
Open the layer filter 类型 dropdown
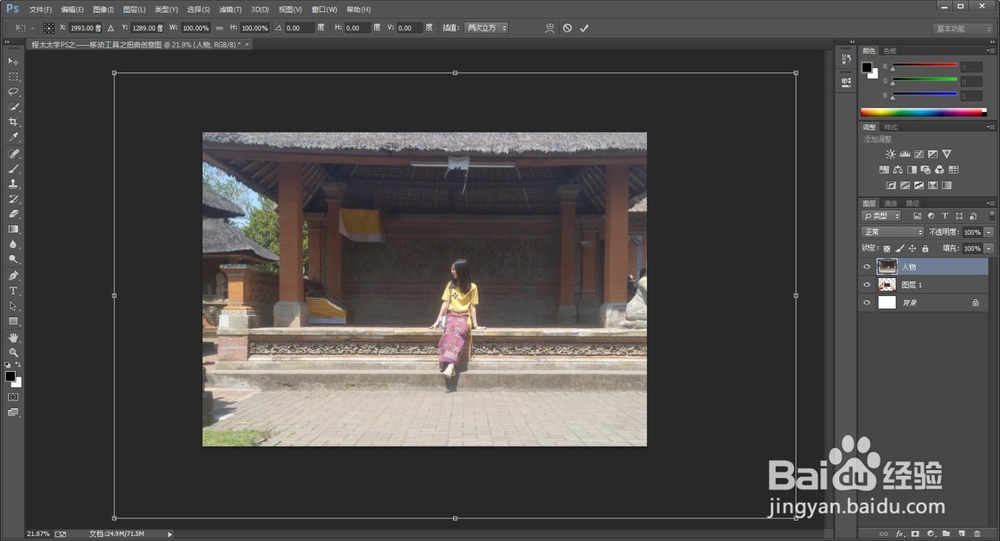coord(881,216)
